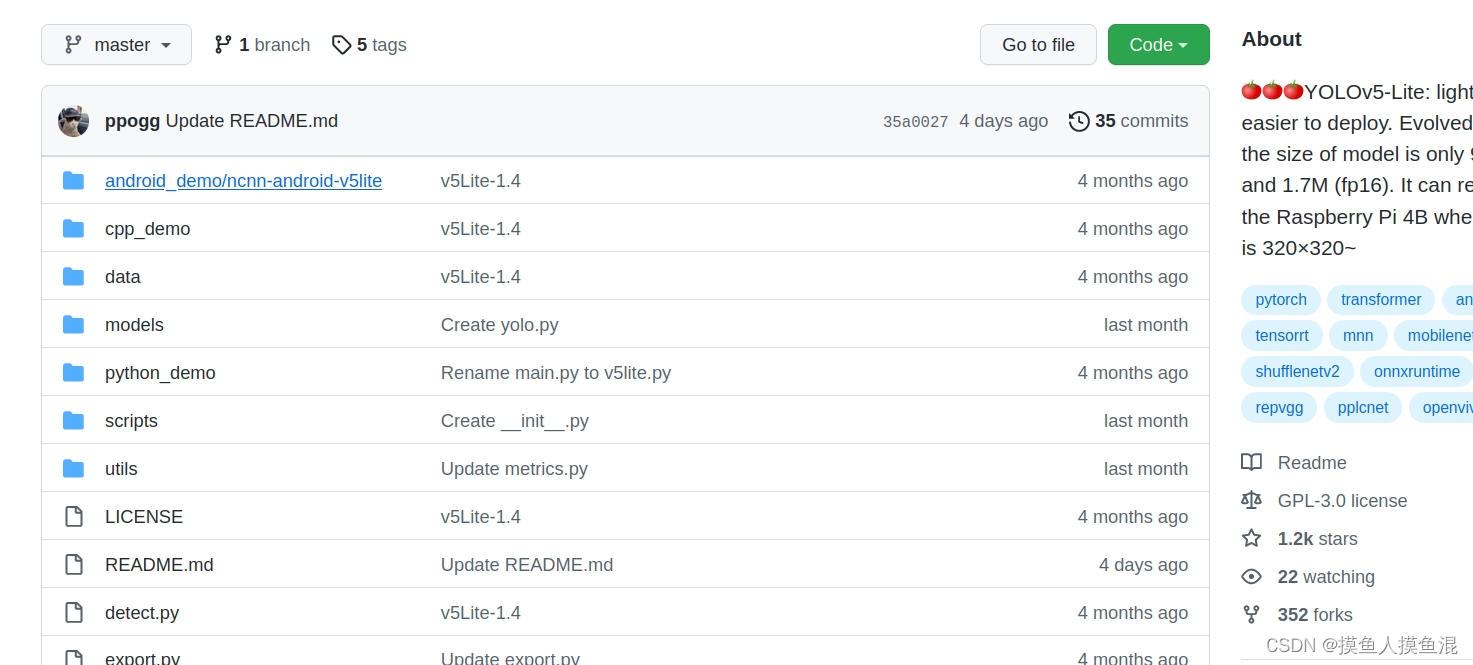
Task: Select the transformer topic tag
Action: click(x=1381, y=300)
